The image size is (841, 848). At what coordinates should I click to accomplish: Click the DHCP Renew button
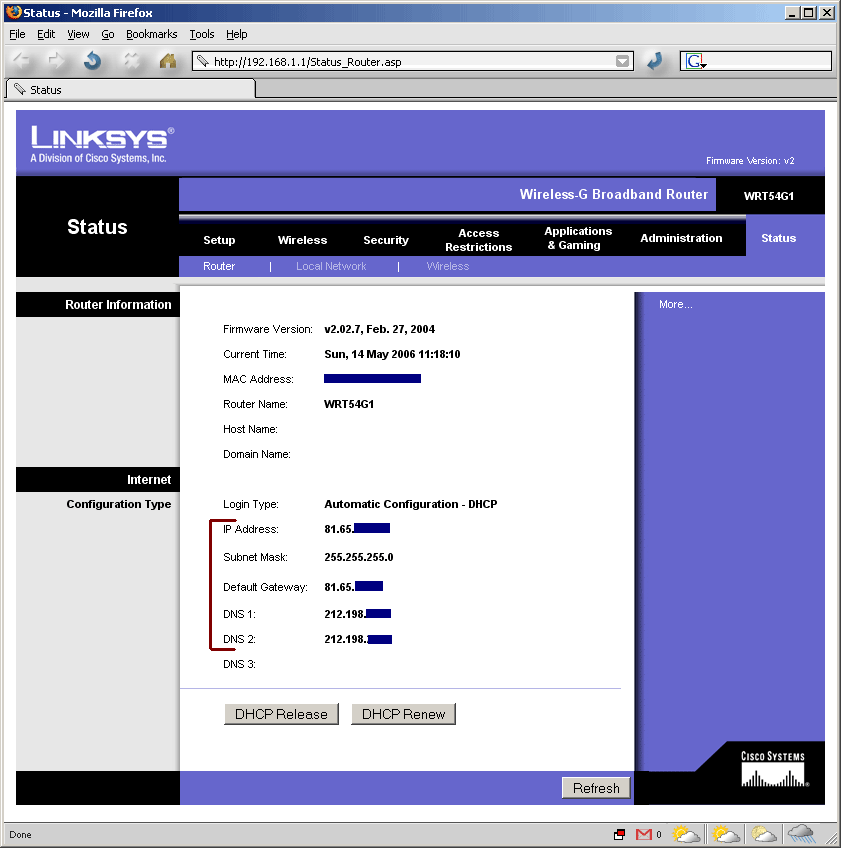403,714
